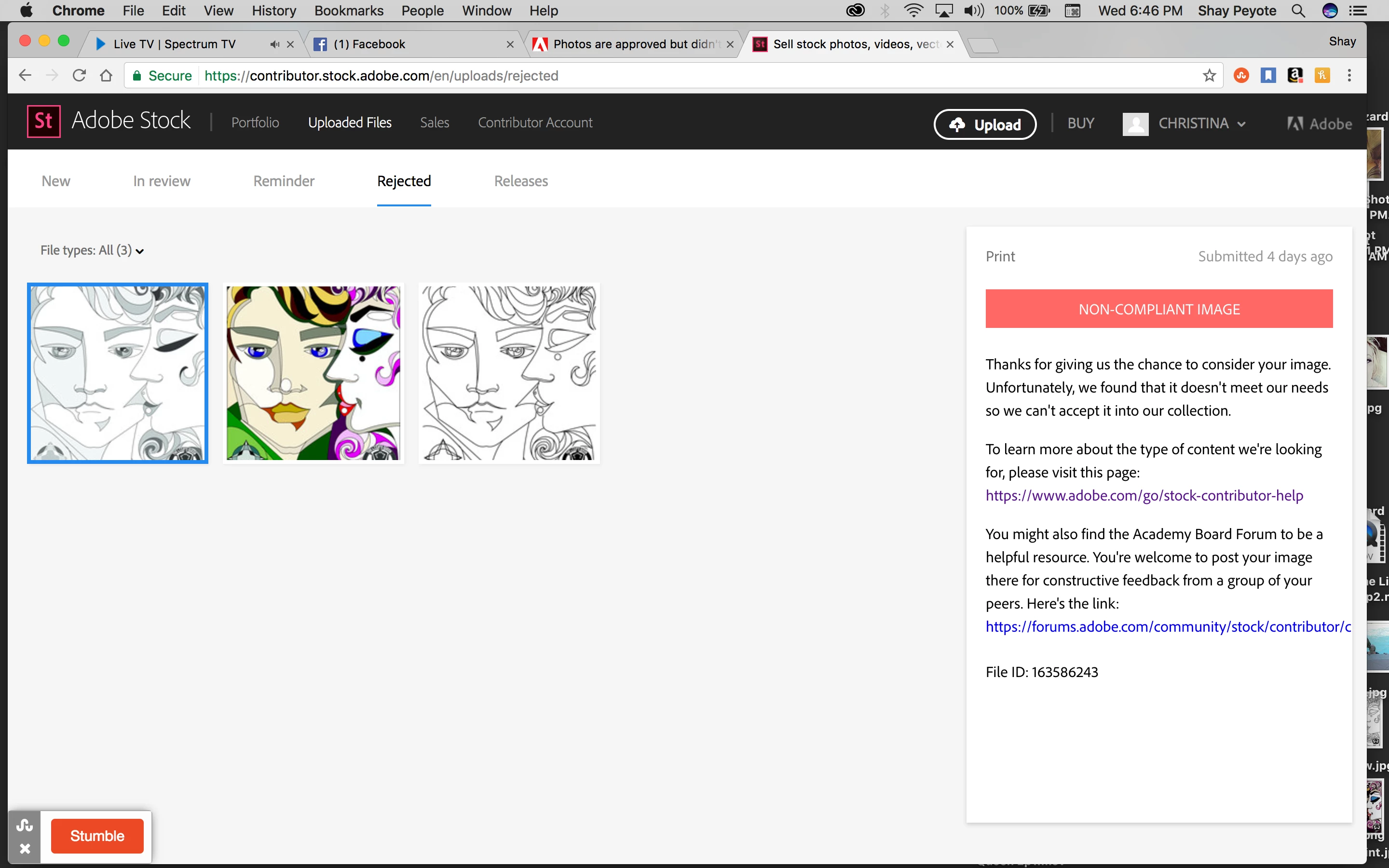Viewport: 1389px width, 868px height.
Task: Switch to the Releases tab
Action: [x=520, y=181]
